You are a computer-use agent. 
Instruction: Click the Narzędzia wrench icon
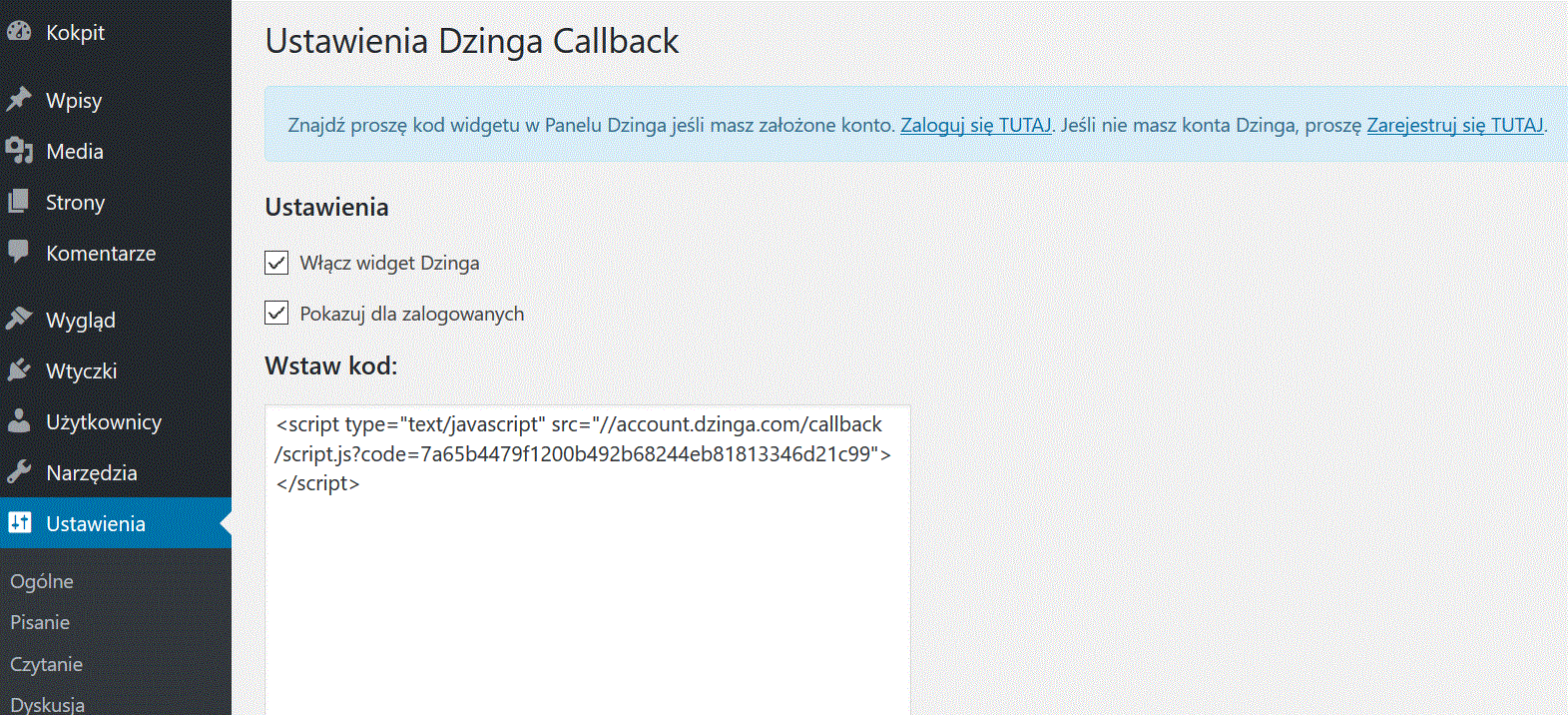[19, 471]
